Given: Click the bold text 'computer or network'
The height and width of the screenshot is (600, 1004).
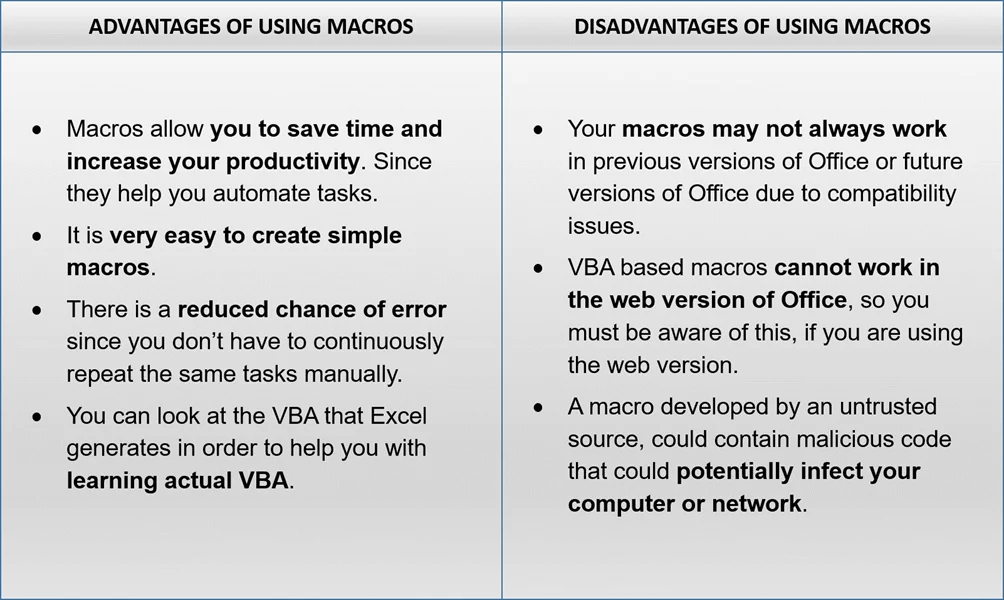Looking at the screenshot, I should (x=684, y=503).
